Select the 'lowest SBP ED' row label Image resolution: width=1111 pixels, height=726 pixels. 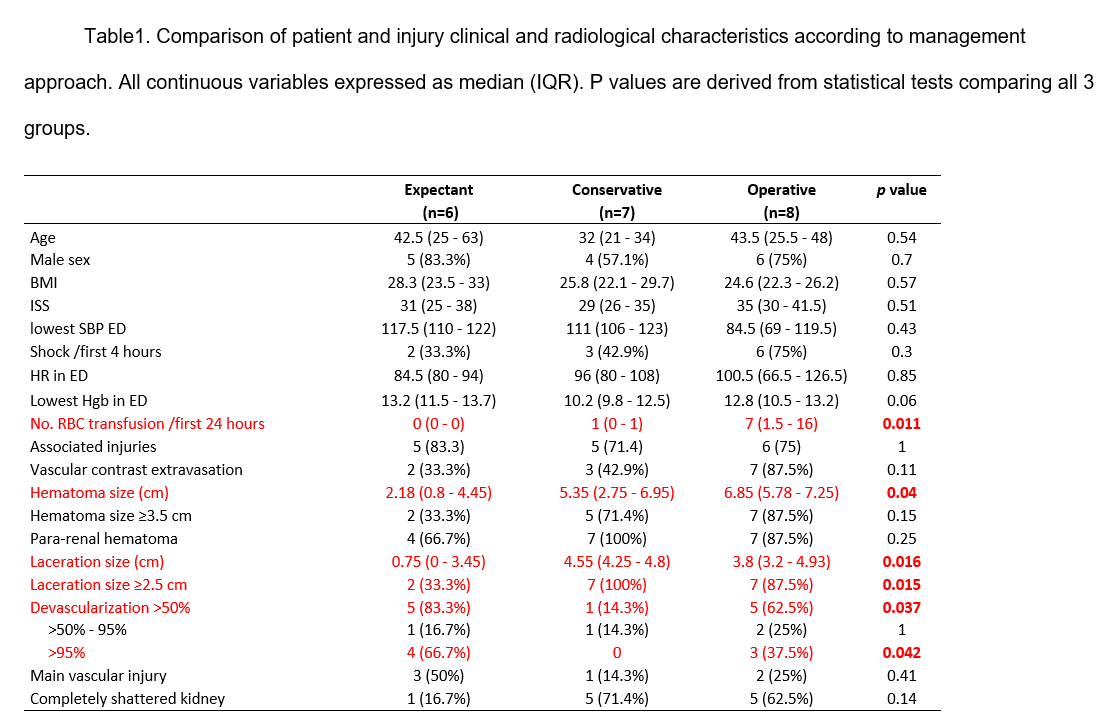(x=78, y=329)
